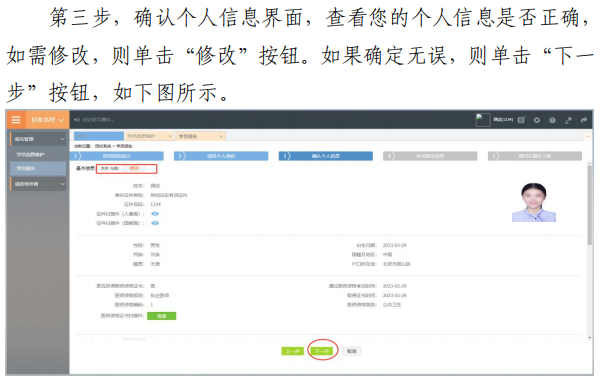Close the 学员报名 tab
This screenshot has width=603, height=388.
pyautogui.click(x=221, y=136)
